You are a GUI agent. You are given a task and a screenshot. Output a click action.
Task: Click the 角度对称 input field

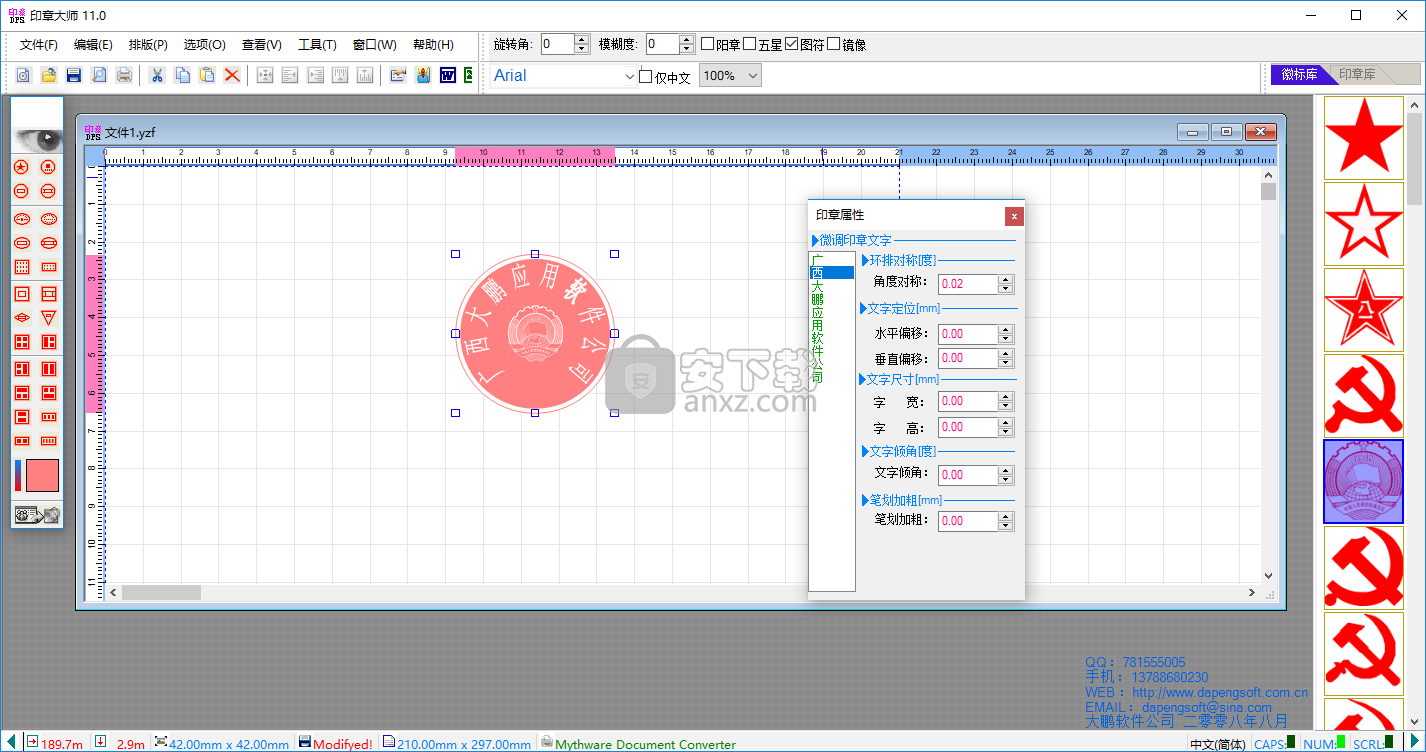(968, 284)
